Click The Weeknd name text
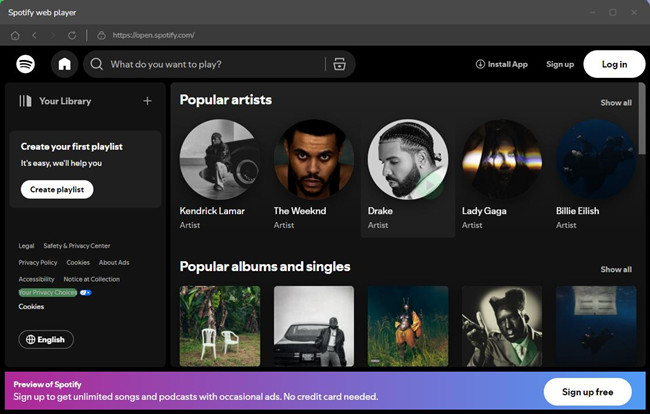Image resolution: width=650 pixels, height=414 pixels. pos(300,211)
